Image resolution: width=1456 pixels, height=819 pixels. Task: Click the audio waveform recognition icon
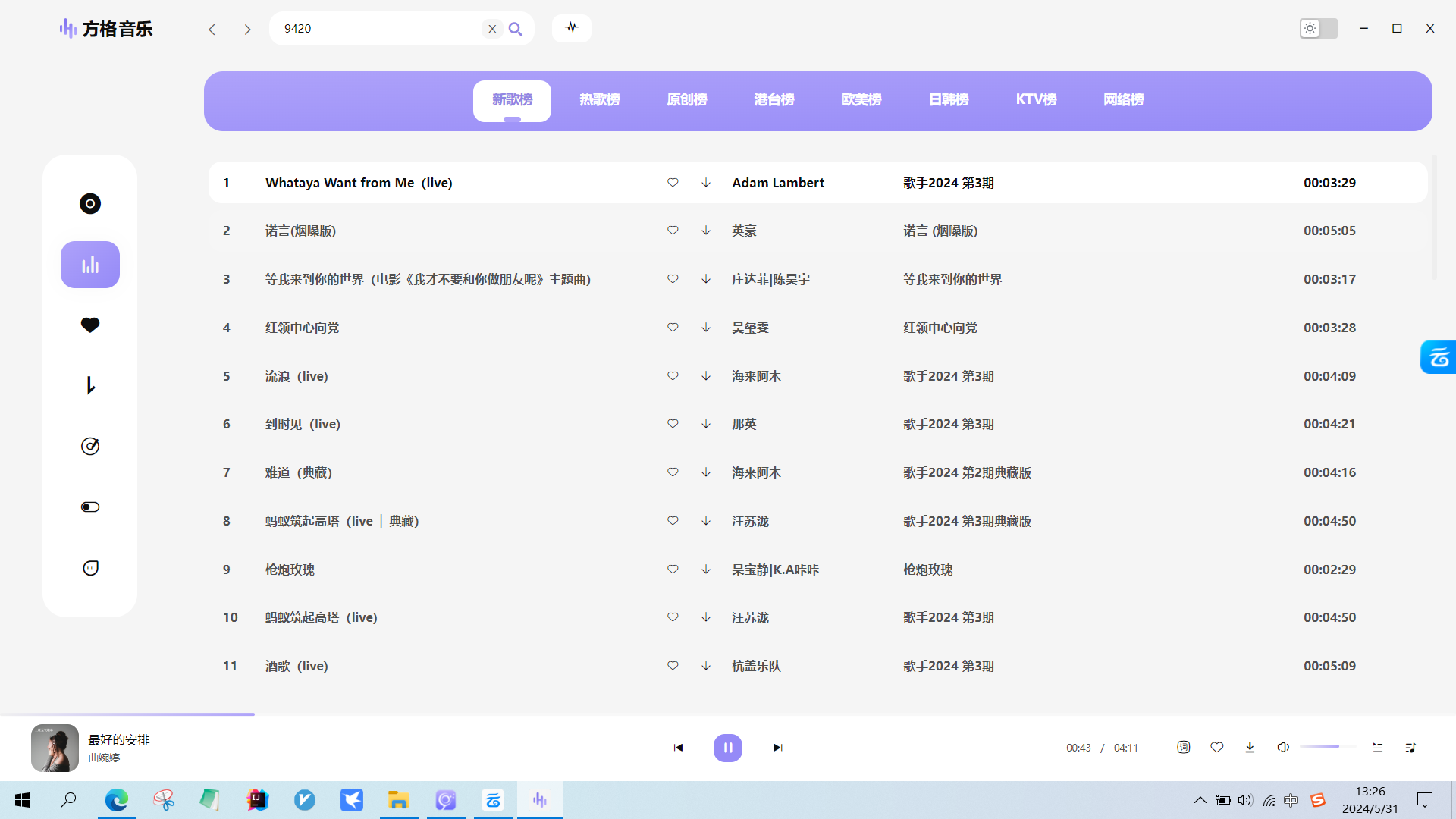[x=572, y=28]
